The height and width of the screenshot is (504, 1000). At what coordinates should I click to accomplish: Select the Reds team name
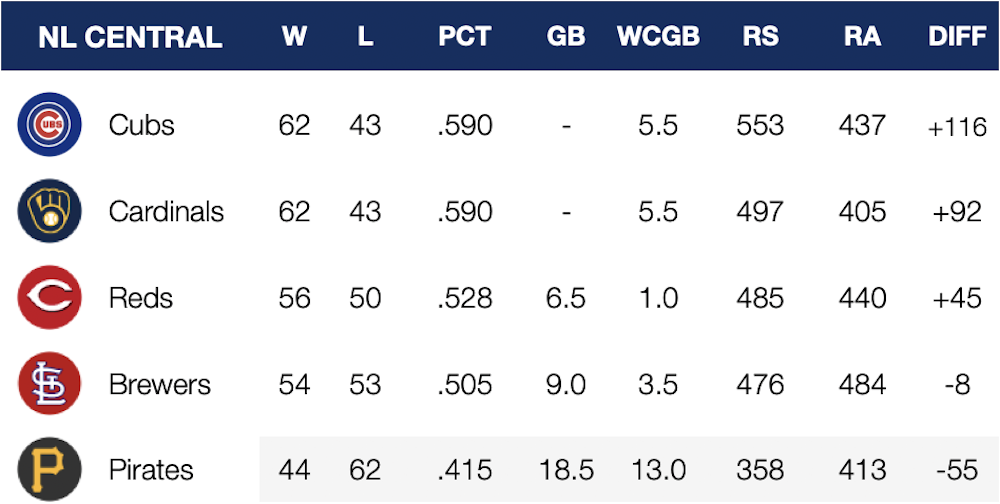pyautogui.click(x=141, y=298)
